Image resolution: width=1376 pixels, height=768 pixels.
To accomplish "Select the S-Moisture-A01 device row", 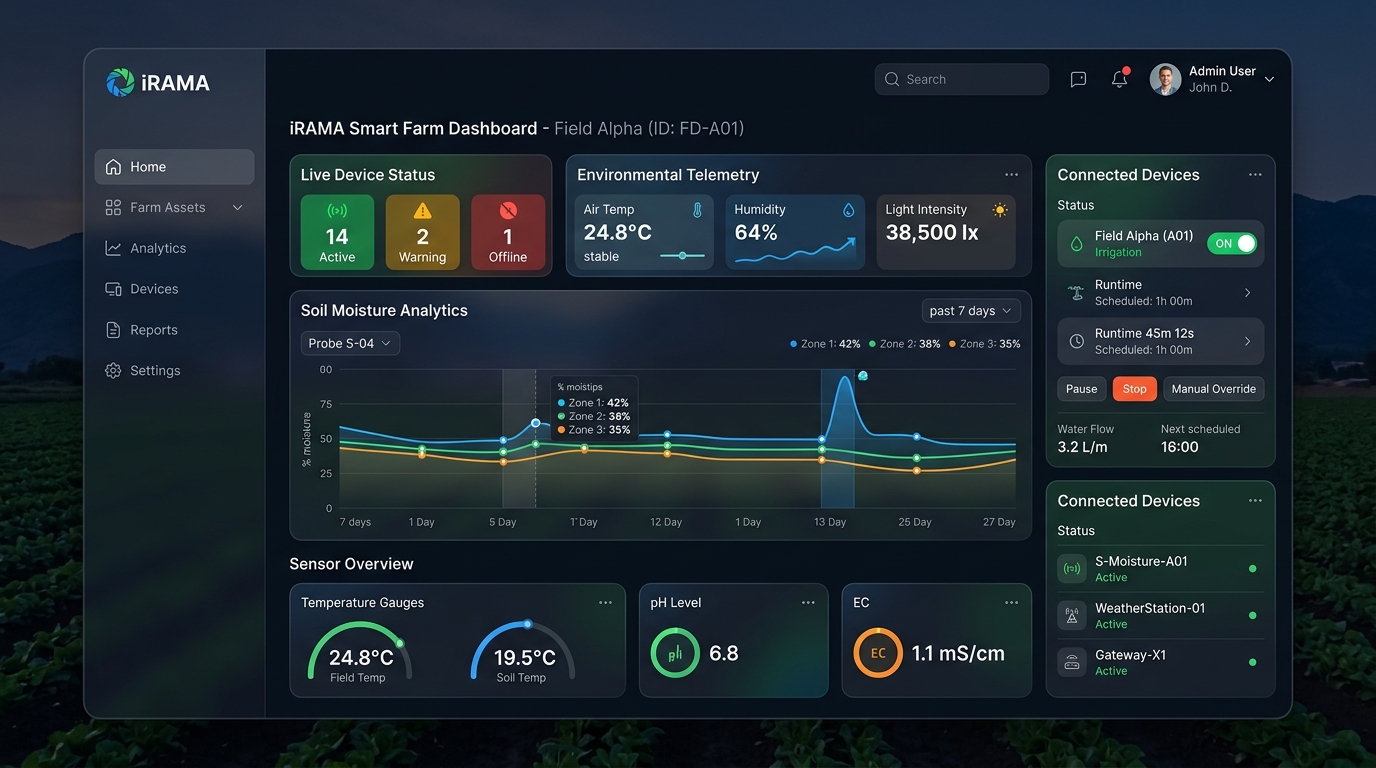I will pos(1161,569).
